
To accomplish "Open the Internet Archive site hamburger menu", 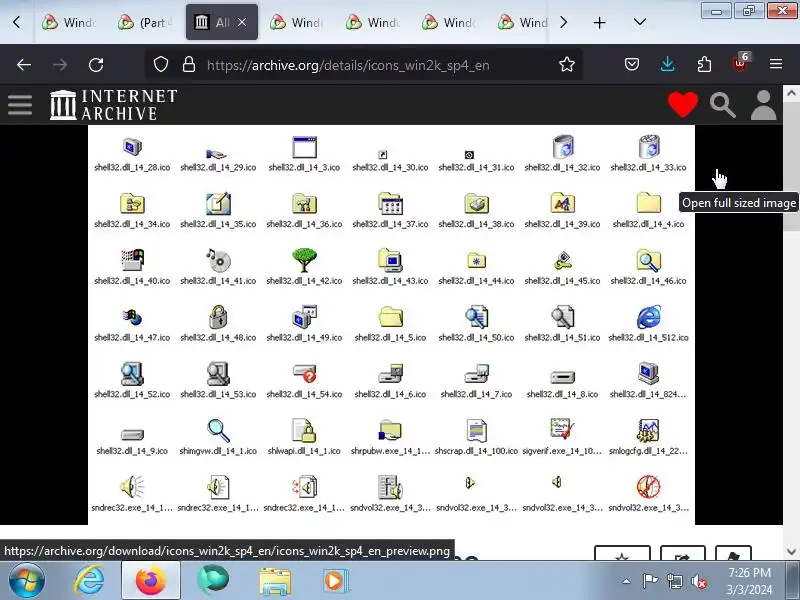I will [x=20, y=105].
